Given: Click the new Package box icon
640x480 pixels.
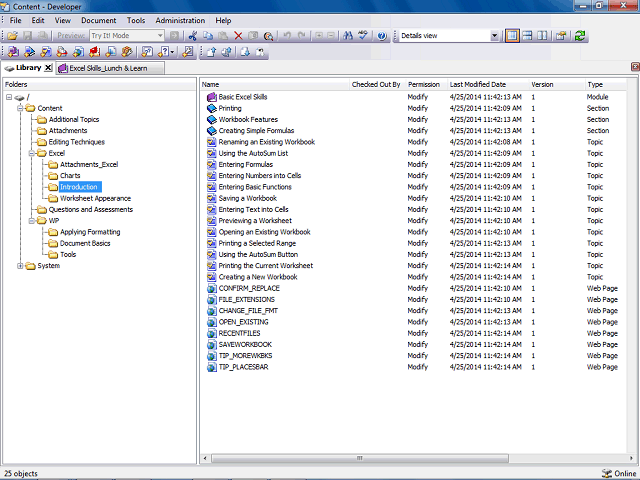Looking at the screenshot, I should click(x=127, y=52).
